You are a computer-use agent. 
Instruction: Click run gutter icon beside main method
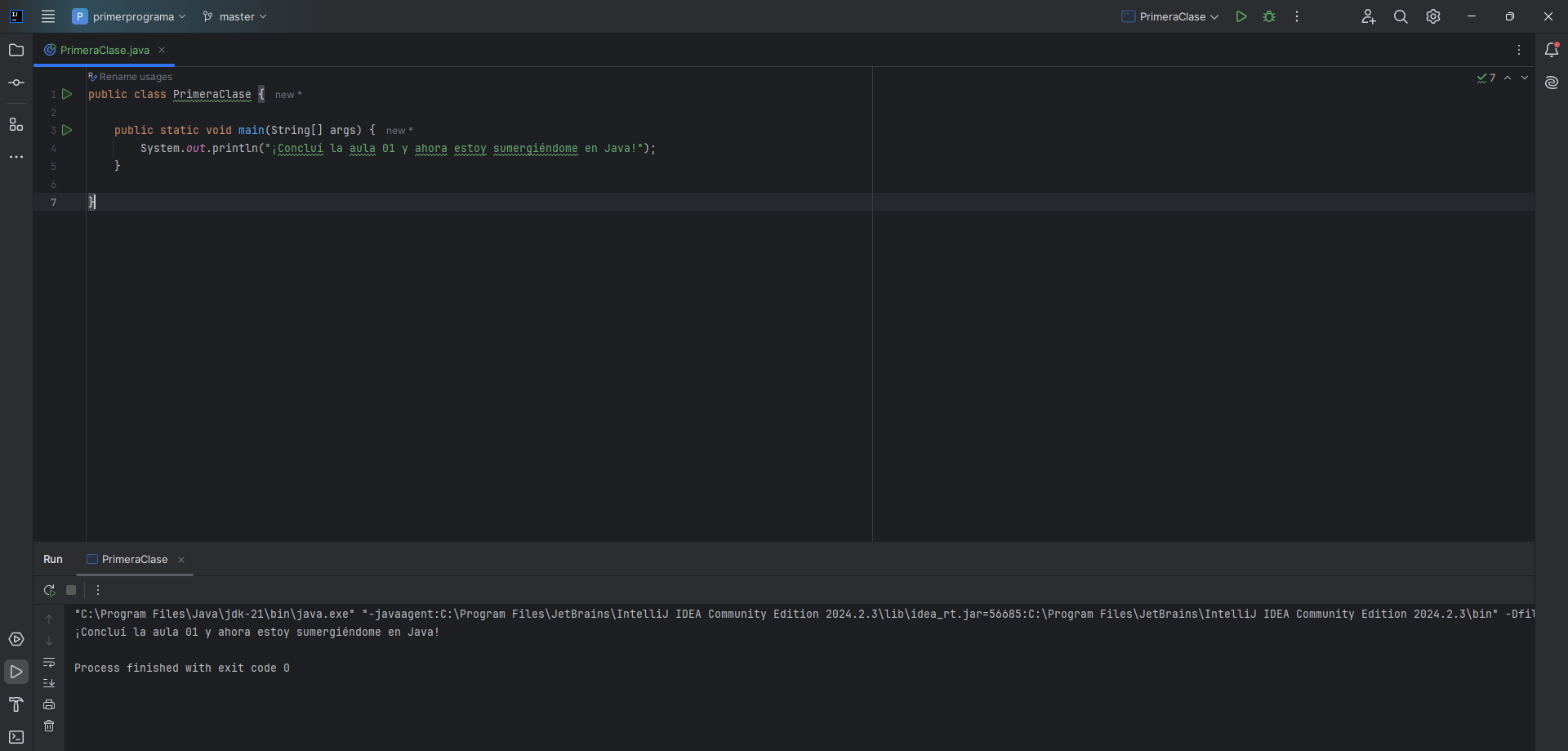[68, 130]
